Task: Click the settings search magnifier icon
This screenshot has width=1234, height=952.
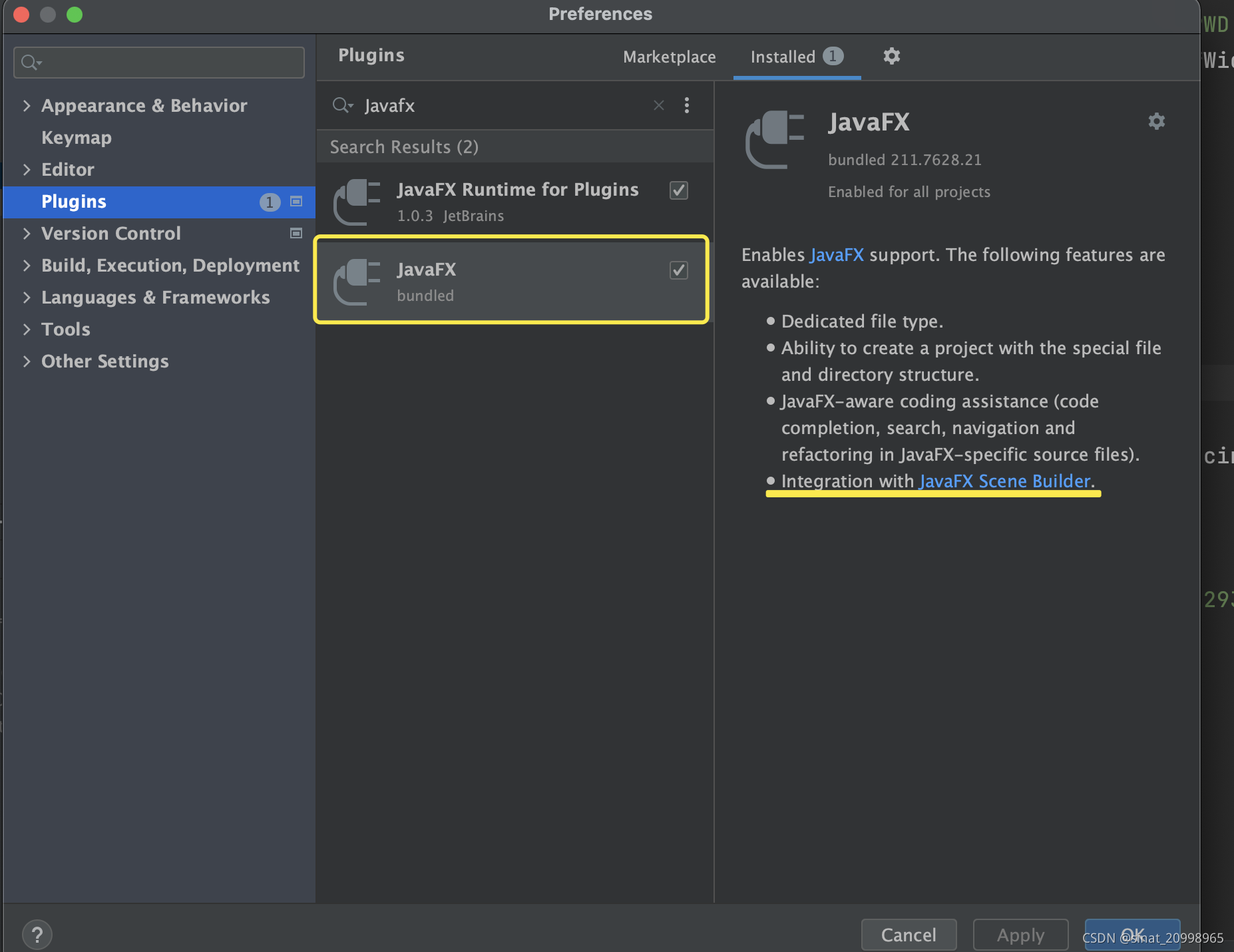Action: click(x=31, y=63)
